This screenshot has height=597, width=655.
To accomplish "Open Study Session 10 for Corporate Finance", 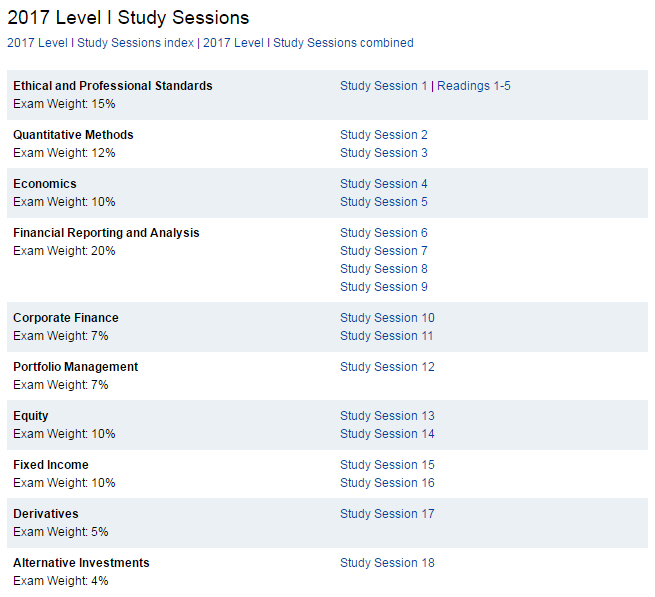I will (387, 318).
